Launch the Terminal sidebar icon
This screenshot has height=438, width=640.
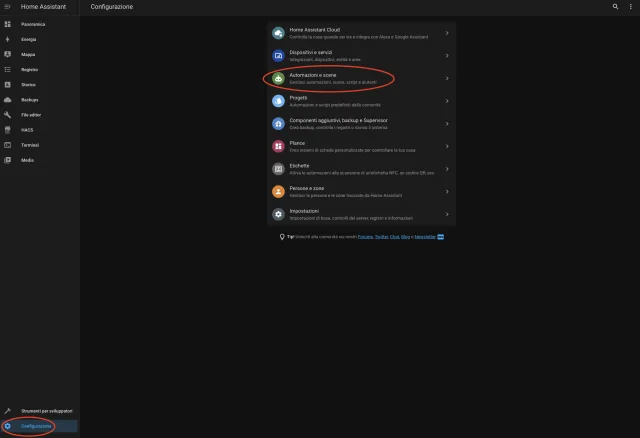(7, 145)
